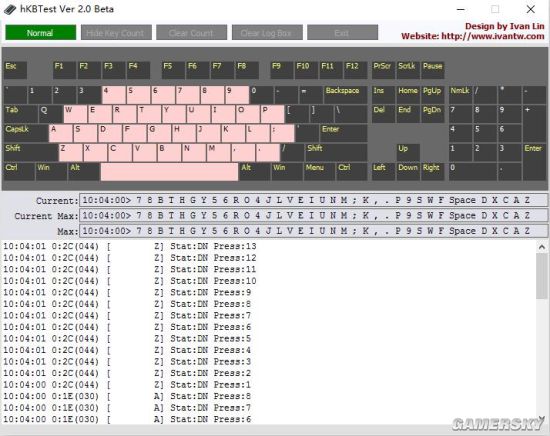Click the PrScr key on virtual keyboard

[383, 70]
